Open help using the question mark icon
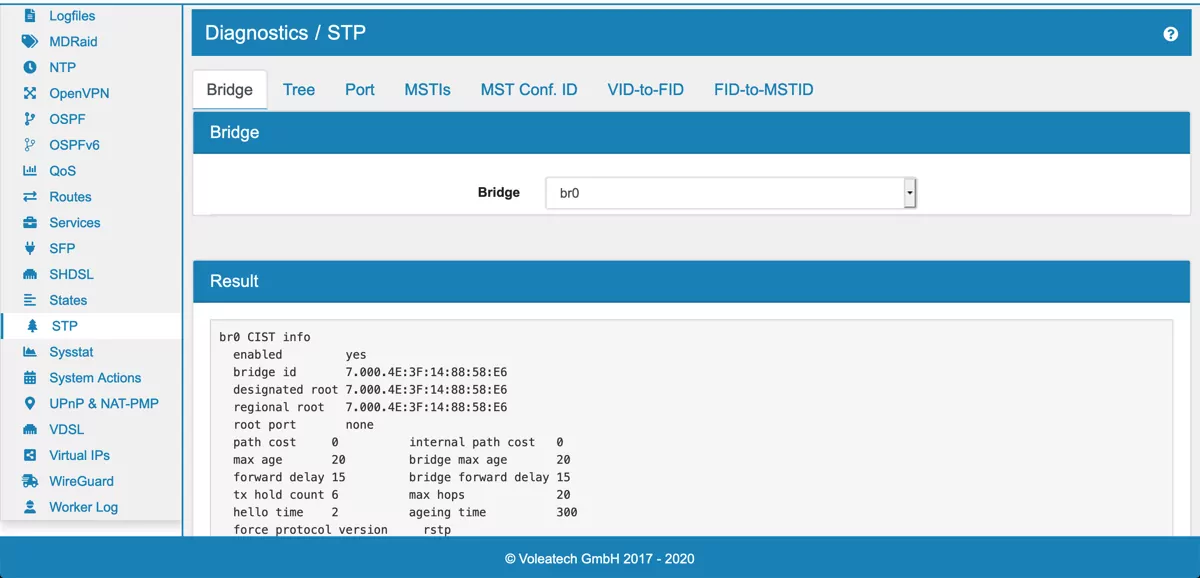Image resolution: width=1200 pixels, height=578 pixels. click(x=1170, y=33)
